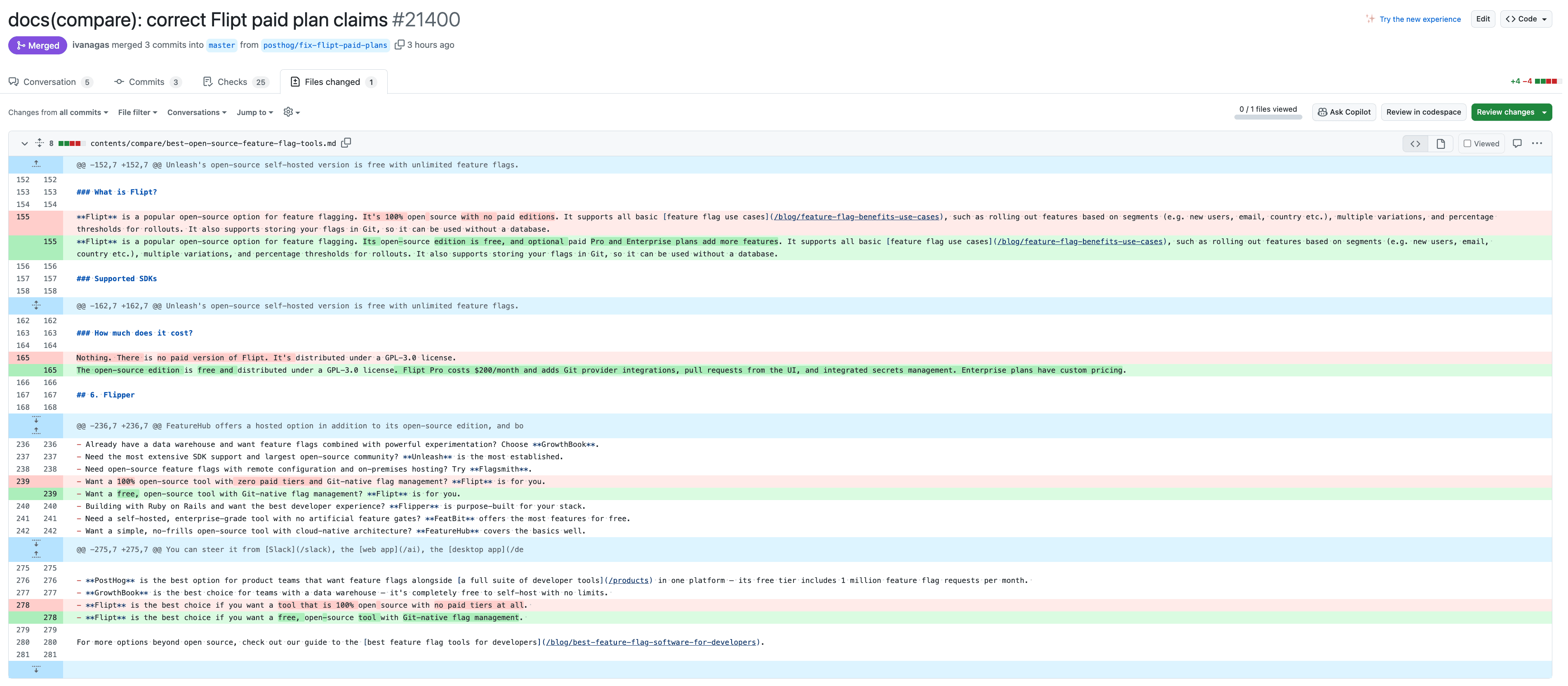Image resolution: width=1568 pixels, height=686 pixels.
Task: Click the best-open-source-feature-flag-tools.md file path
Action: pyautogui.click(x=213, y=143)
